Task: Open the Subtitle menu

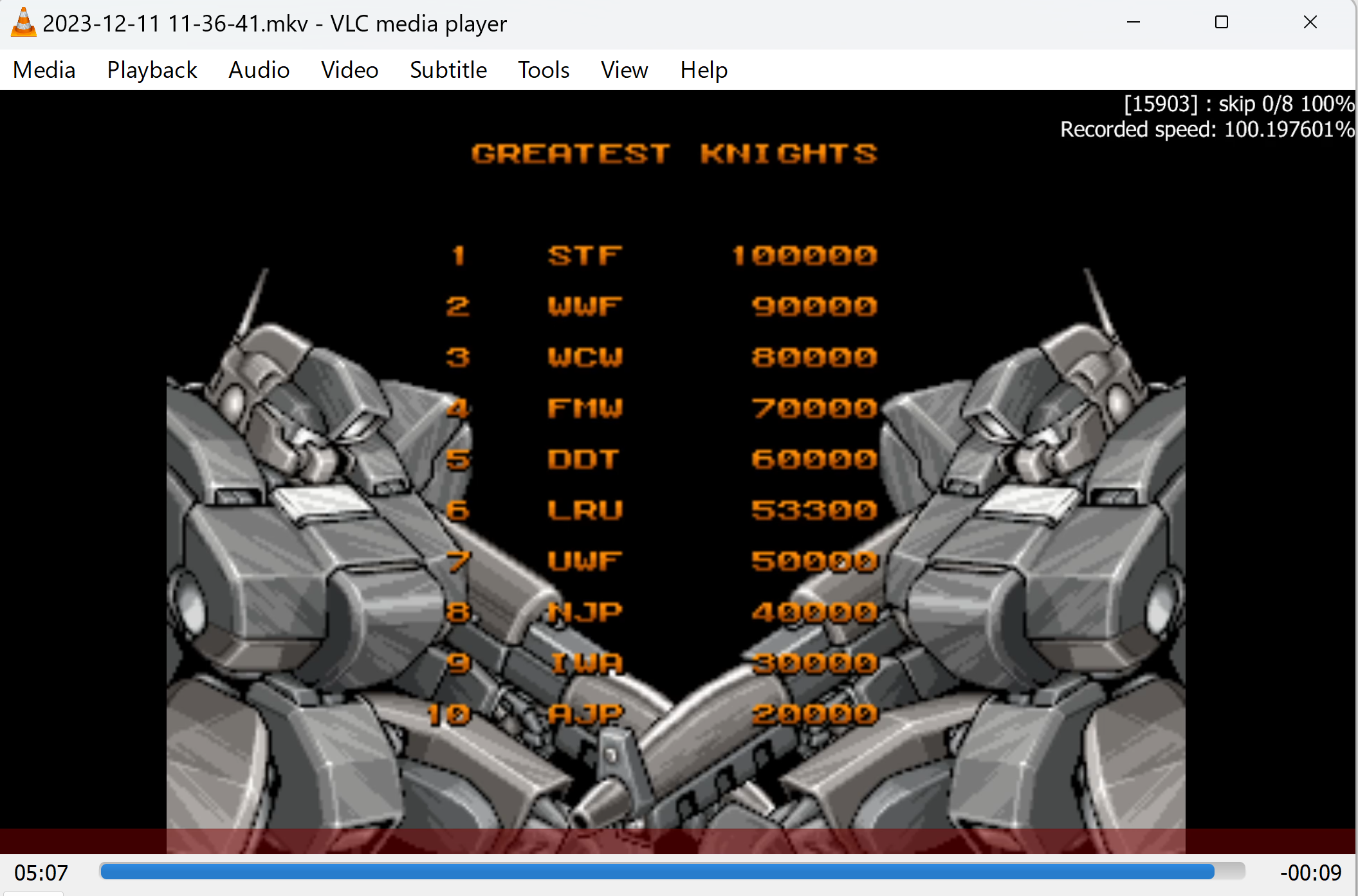Action: [448, 69]
